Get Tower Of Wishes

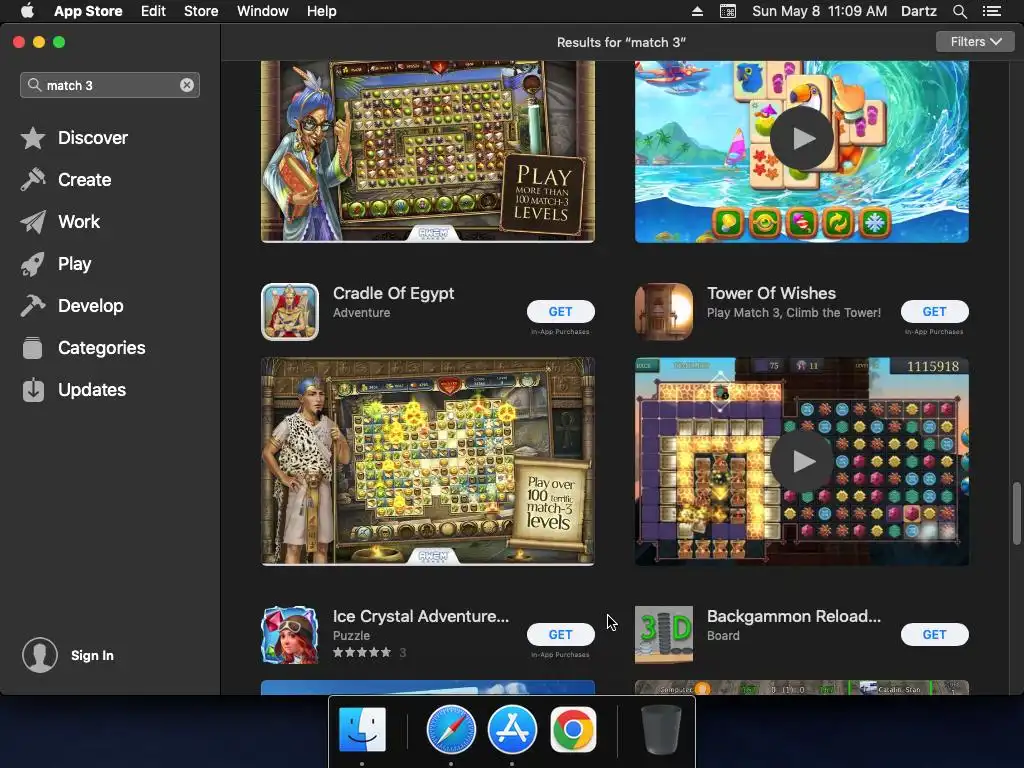click(x=935, y=312)
